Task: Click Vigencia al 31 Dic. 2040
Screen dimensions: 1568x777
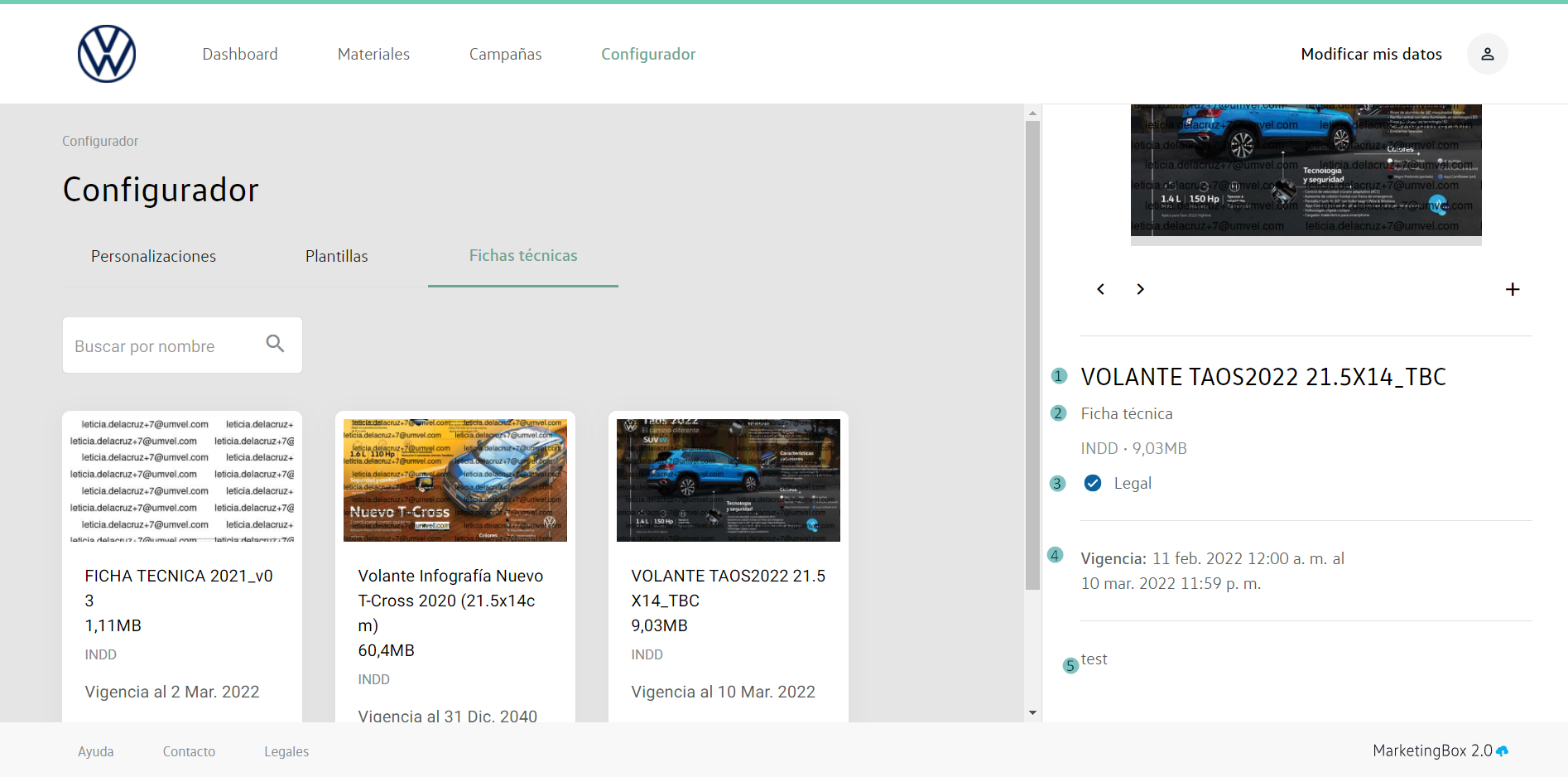Action: point(447,716)
